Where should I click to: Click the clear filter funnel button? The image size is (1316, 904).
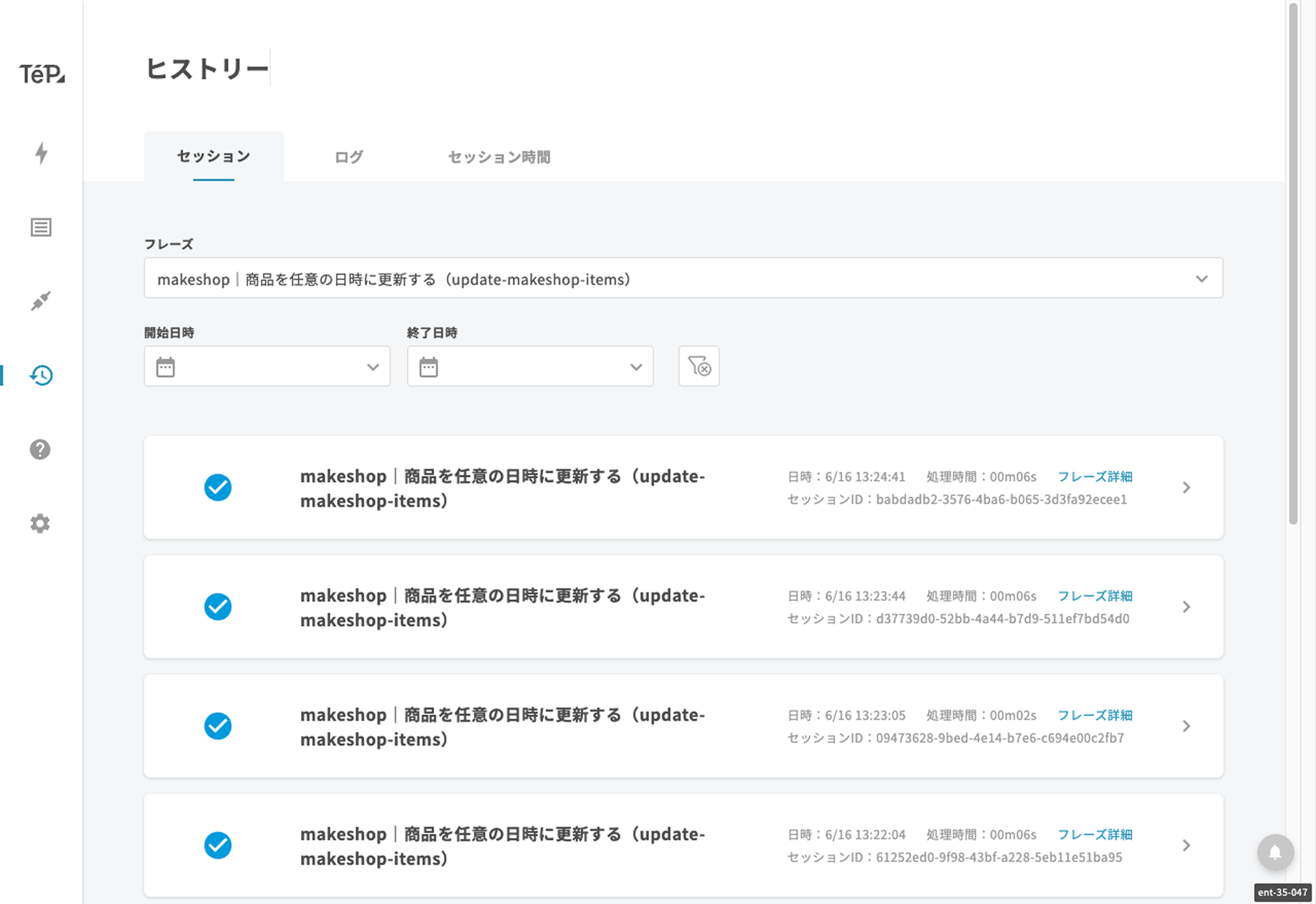[x=699, y=367]
